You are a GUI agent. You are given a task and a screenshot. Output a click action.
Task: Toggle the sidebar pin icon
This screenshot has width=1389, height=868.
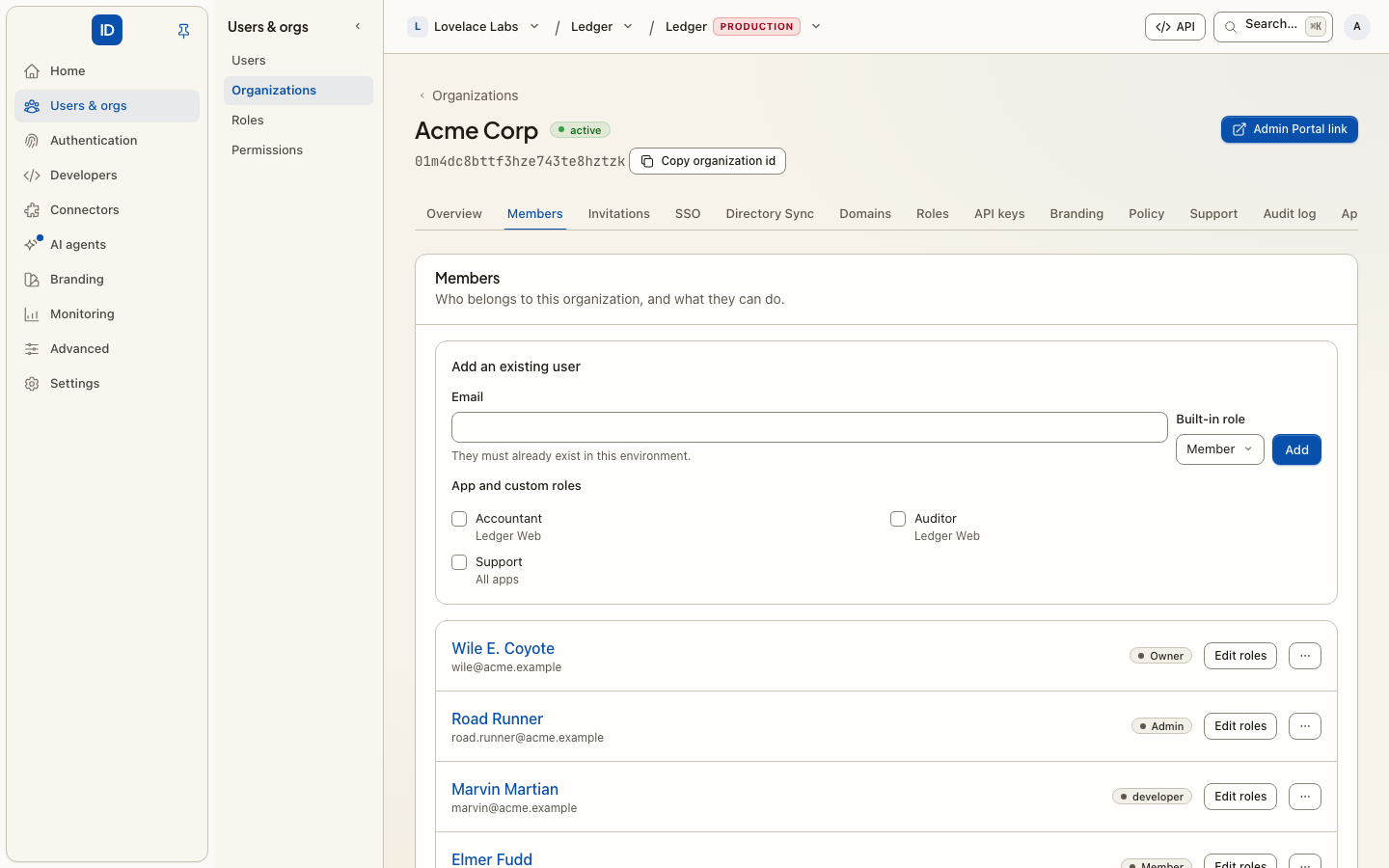click(x=183, y=31)
